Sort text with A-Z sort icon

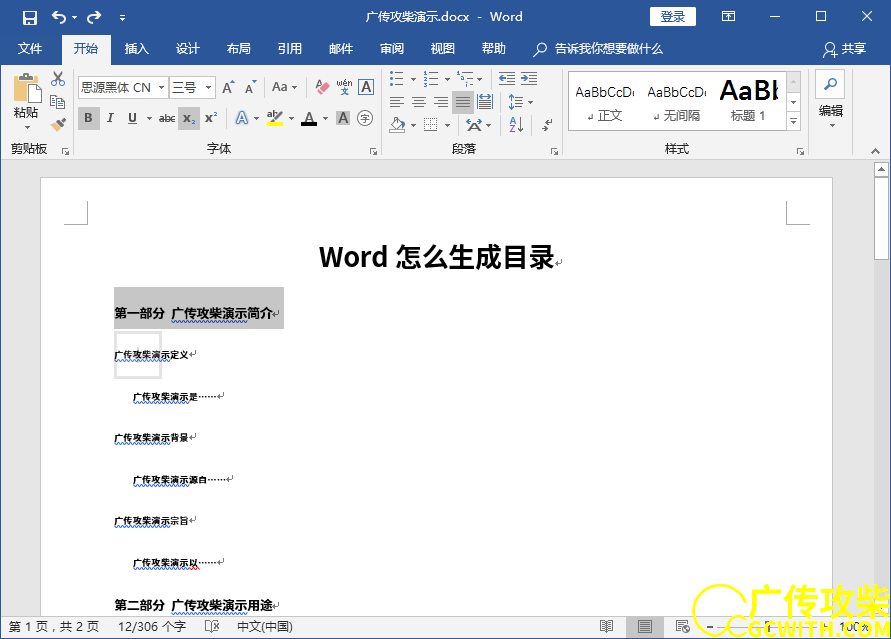[516, 124]
